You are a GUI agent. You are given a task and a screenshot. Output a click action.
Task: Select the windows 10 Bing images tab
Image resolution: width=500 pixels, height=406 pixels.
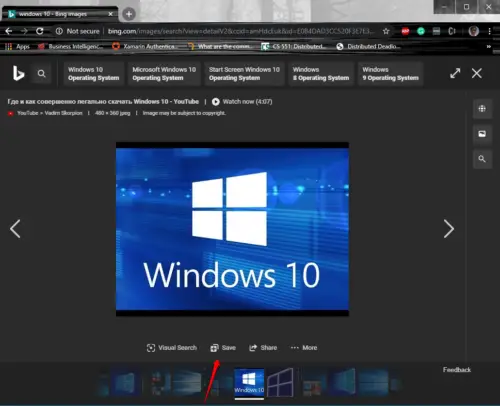[x=60, y=14]
